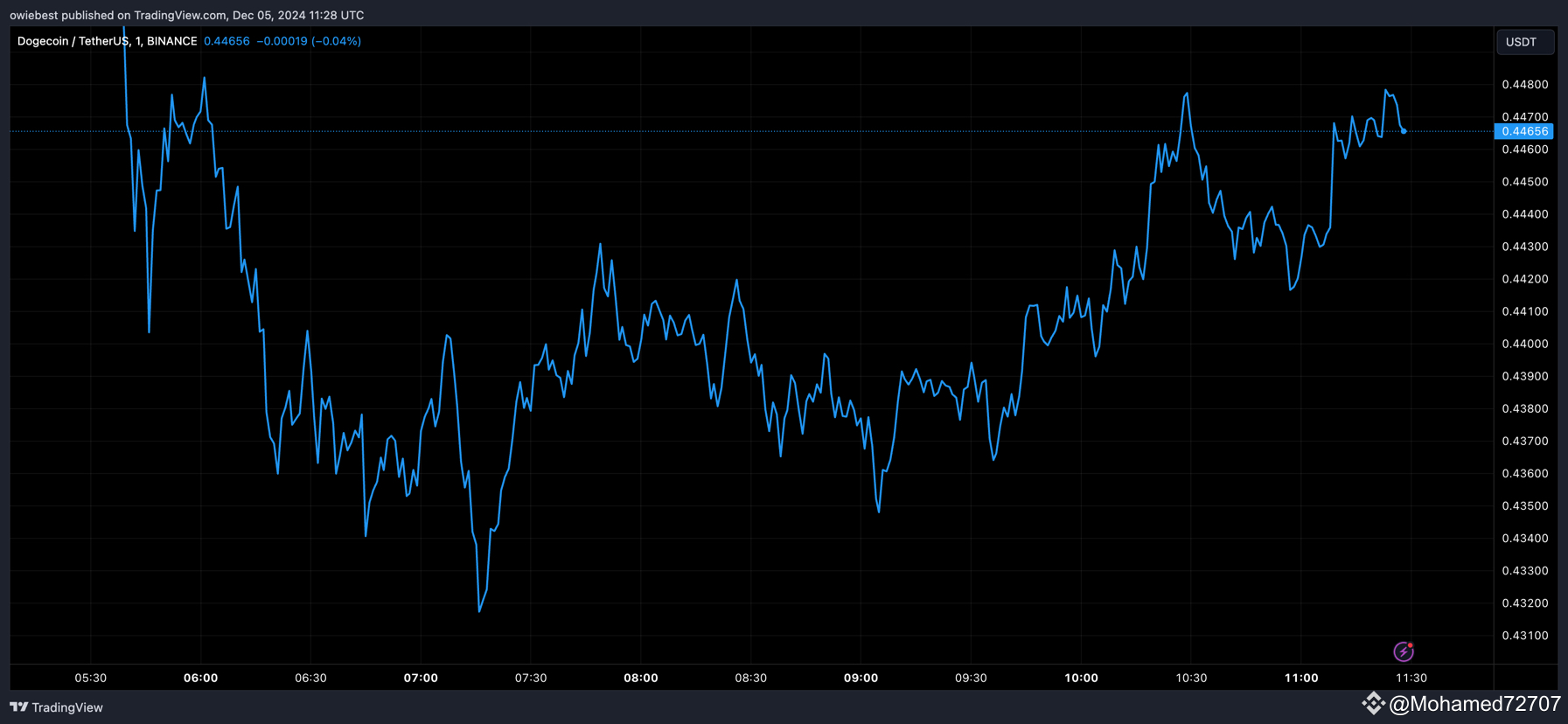
Task: Click the 0.43800 price axis label
Action: 1524,408
